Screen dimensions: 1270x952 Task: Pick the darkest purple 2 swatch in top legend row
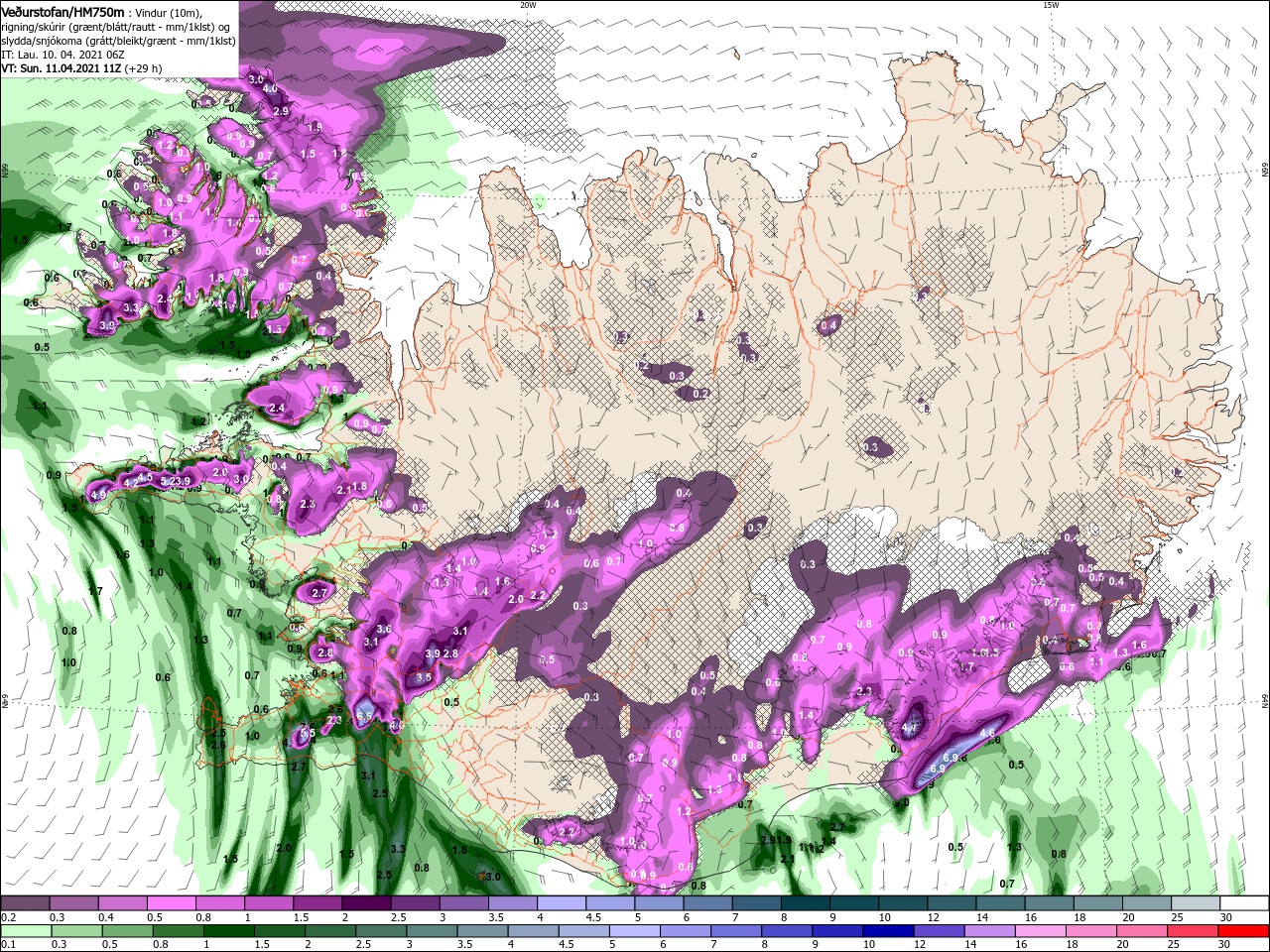pyautogui.click(x=366, y=902)
